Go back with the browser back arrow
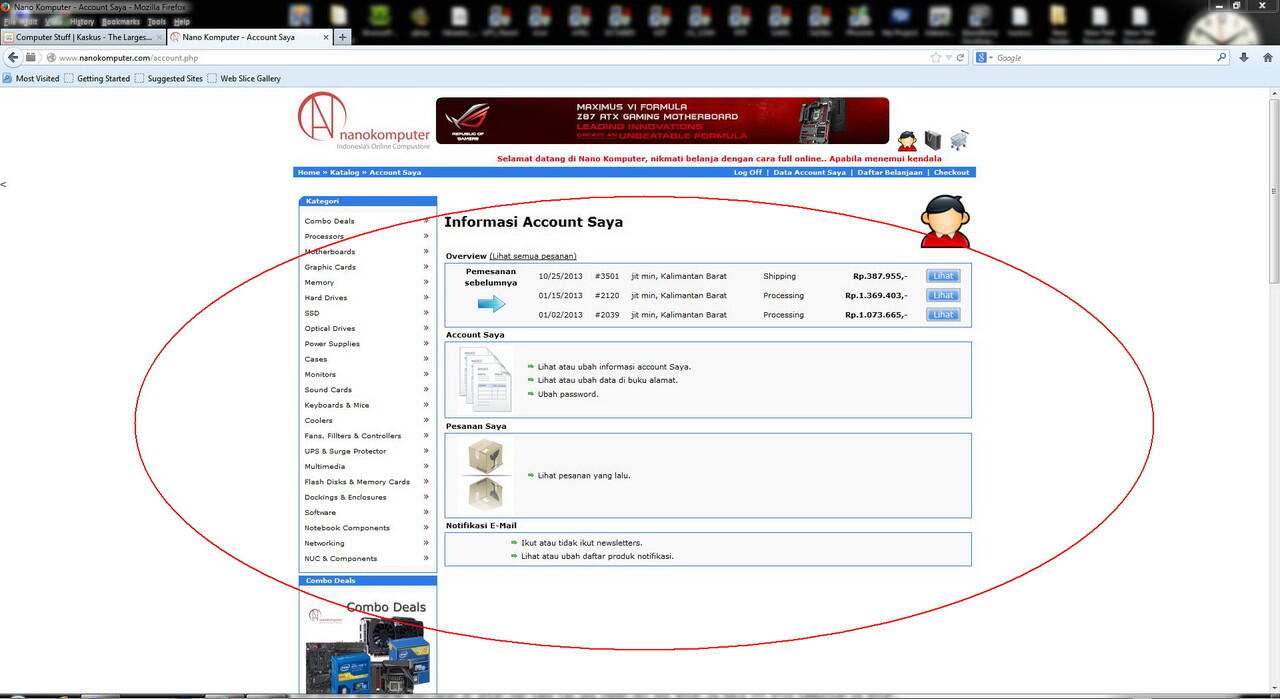This screenshot has width=1280, height=699. point(13,57)
